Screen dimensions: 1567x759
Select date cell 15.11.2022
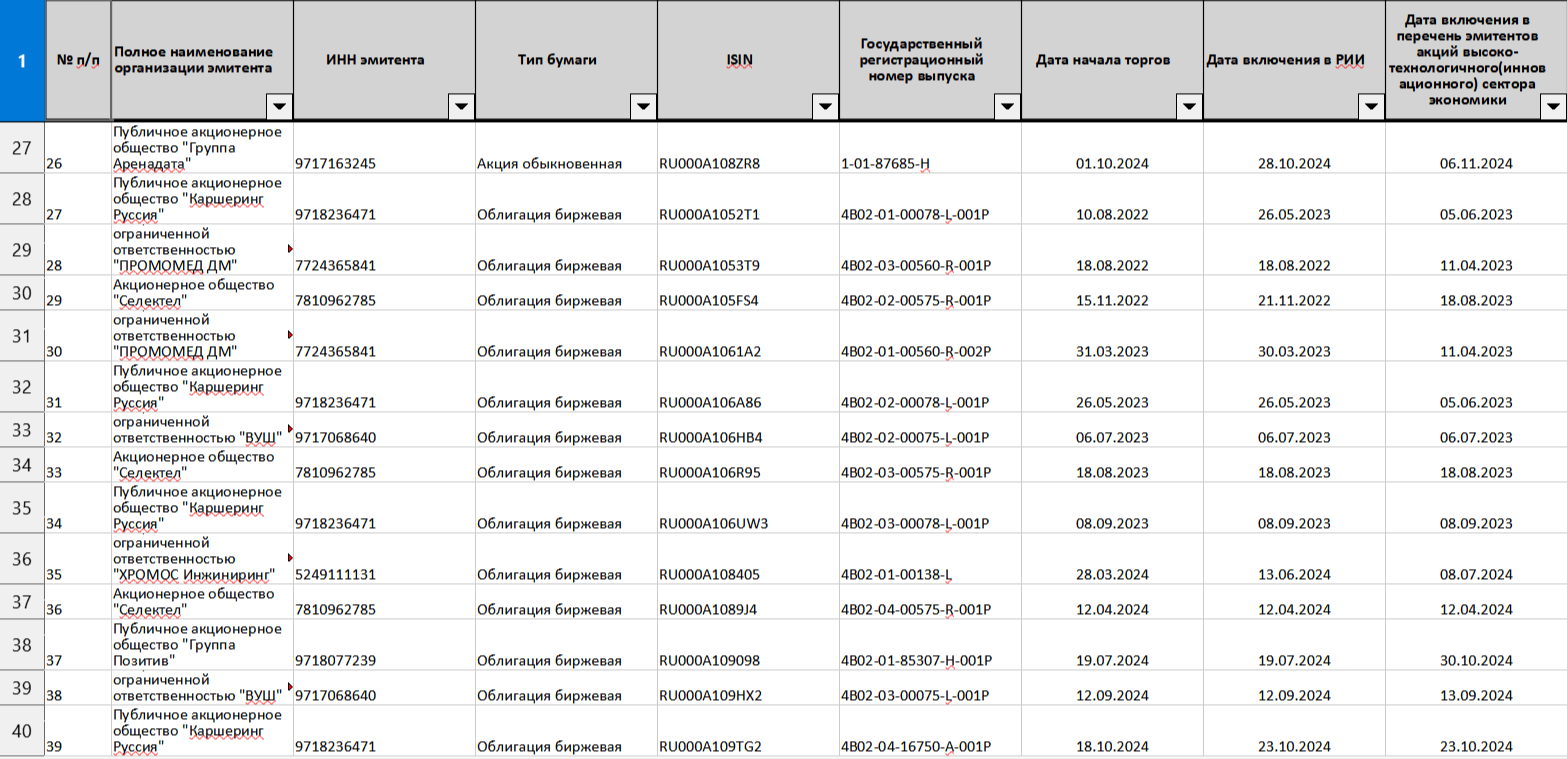(1112, 293)
